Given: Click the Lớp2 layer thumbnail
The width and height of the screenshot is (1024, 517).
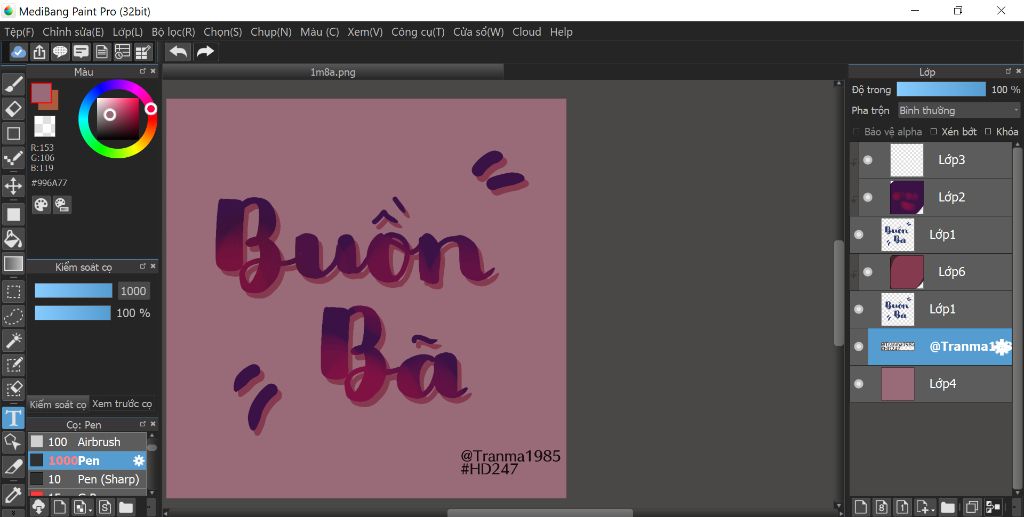Looking at the screenshot, I should tap(906, 197).
